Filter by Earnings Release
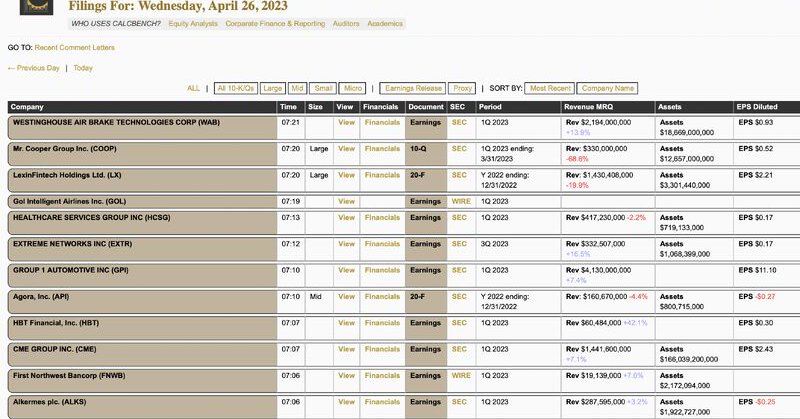Image resolution: width=800 pixels, height=419 pixels. point(413,88)
